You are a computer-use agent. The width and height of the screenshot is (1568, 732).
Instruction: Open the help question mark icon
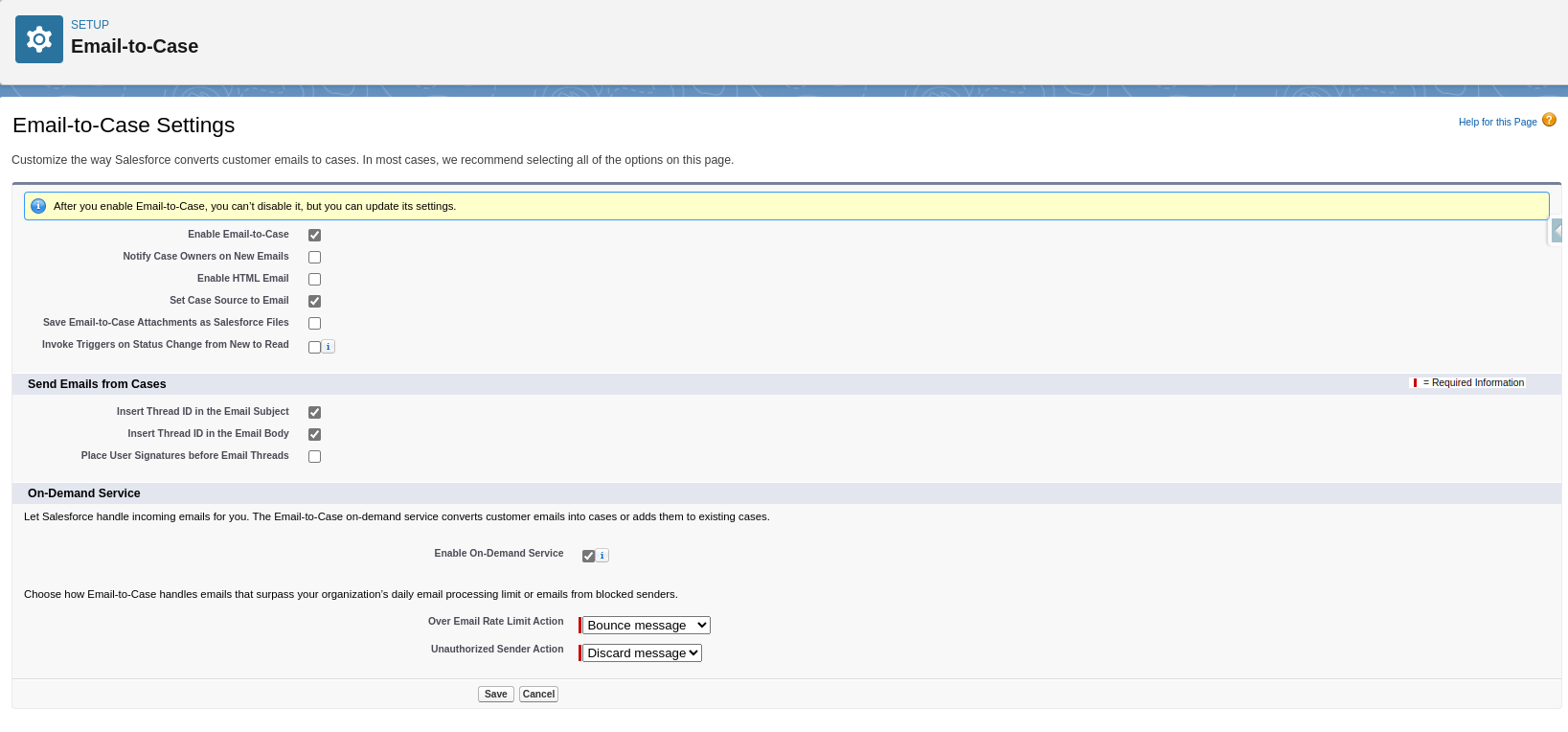tap(1549, 120)
